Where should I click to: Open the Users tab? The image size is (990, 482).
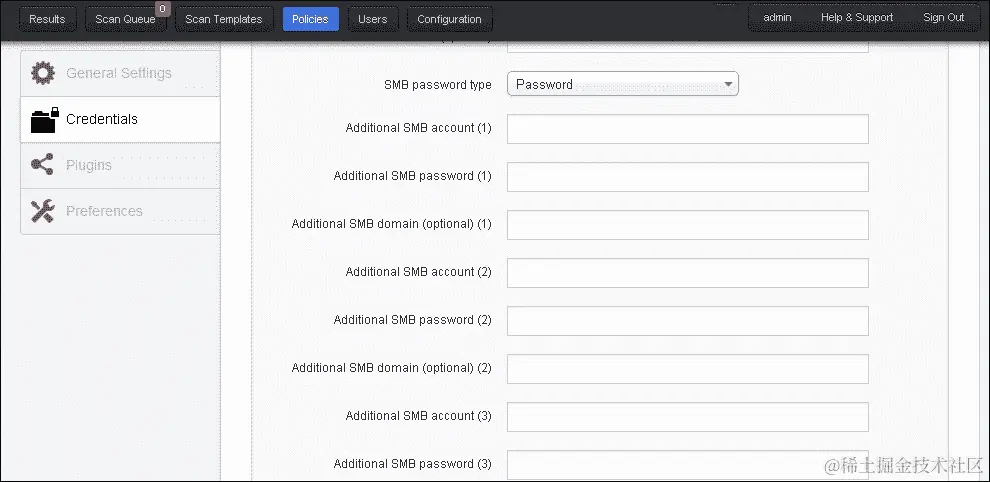(x=373, y=19)
